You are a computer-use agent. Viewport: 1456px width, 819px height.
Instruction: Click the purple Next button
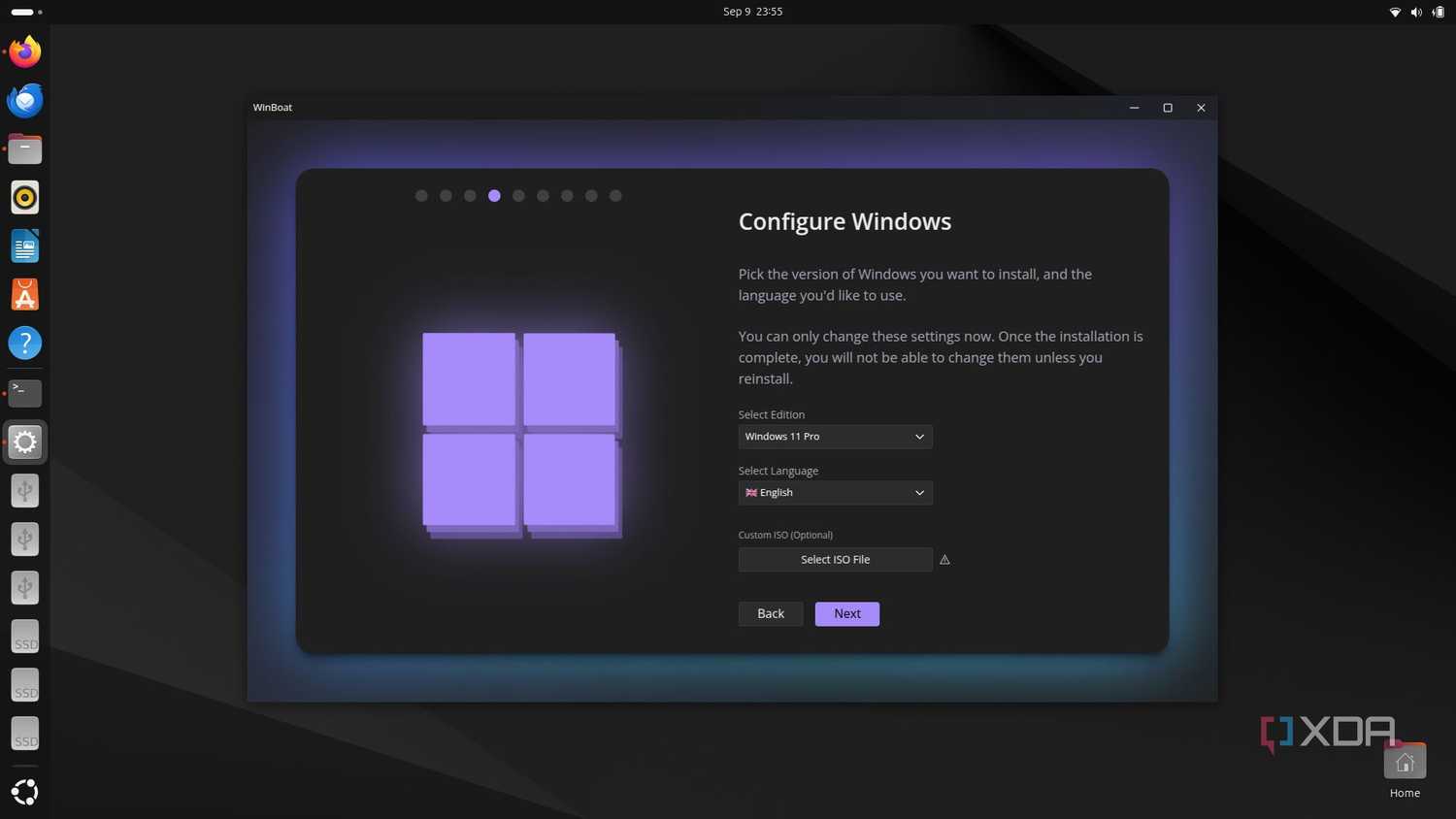[847, 614]
